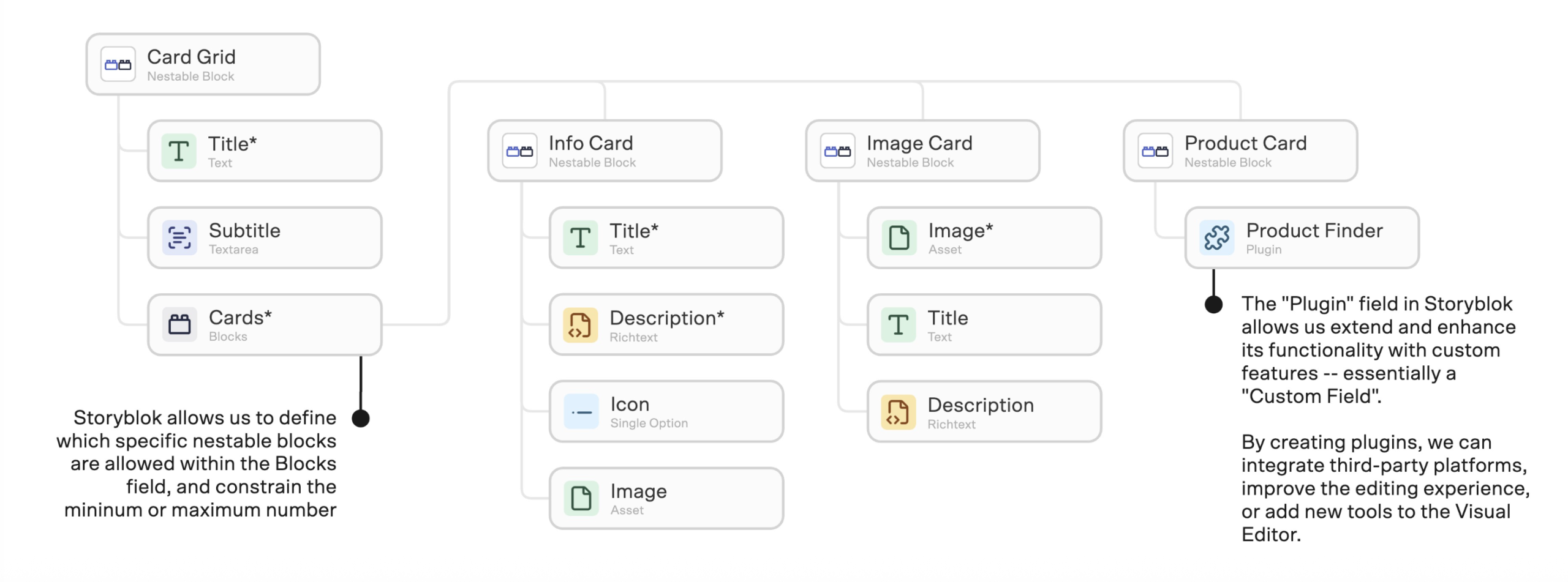Click the black dot marker below Cards*
The width and height of the screenshot is (1568, 582).
click(x=361, y=418)
